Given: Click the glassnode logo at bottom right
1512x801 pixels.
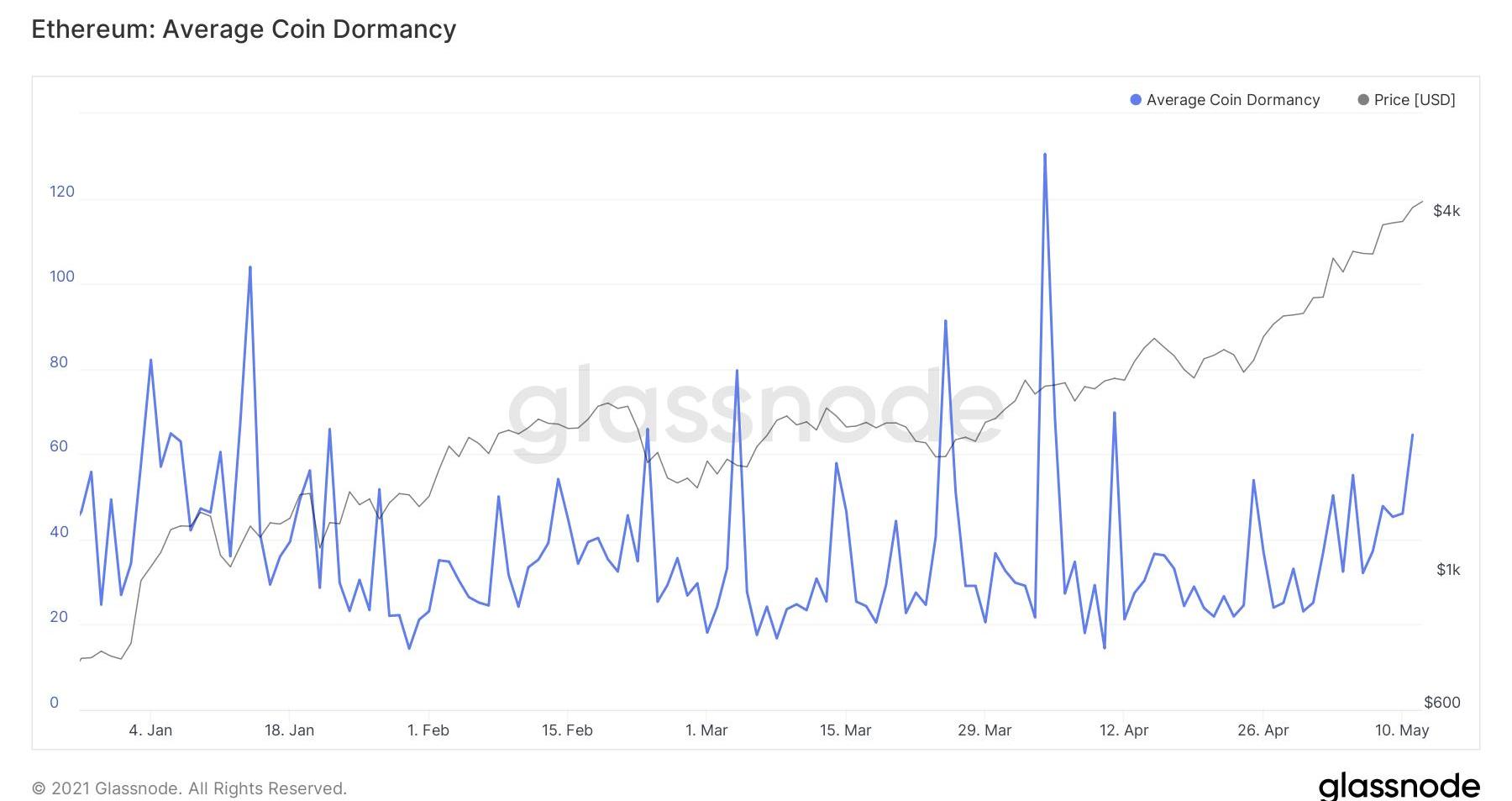Looking at the screenshot, I should (x=1399, y=786).
